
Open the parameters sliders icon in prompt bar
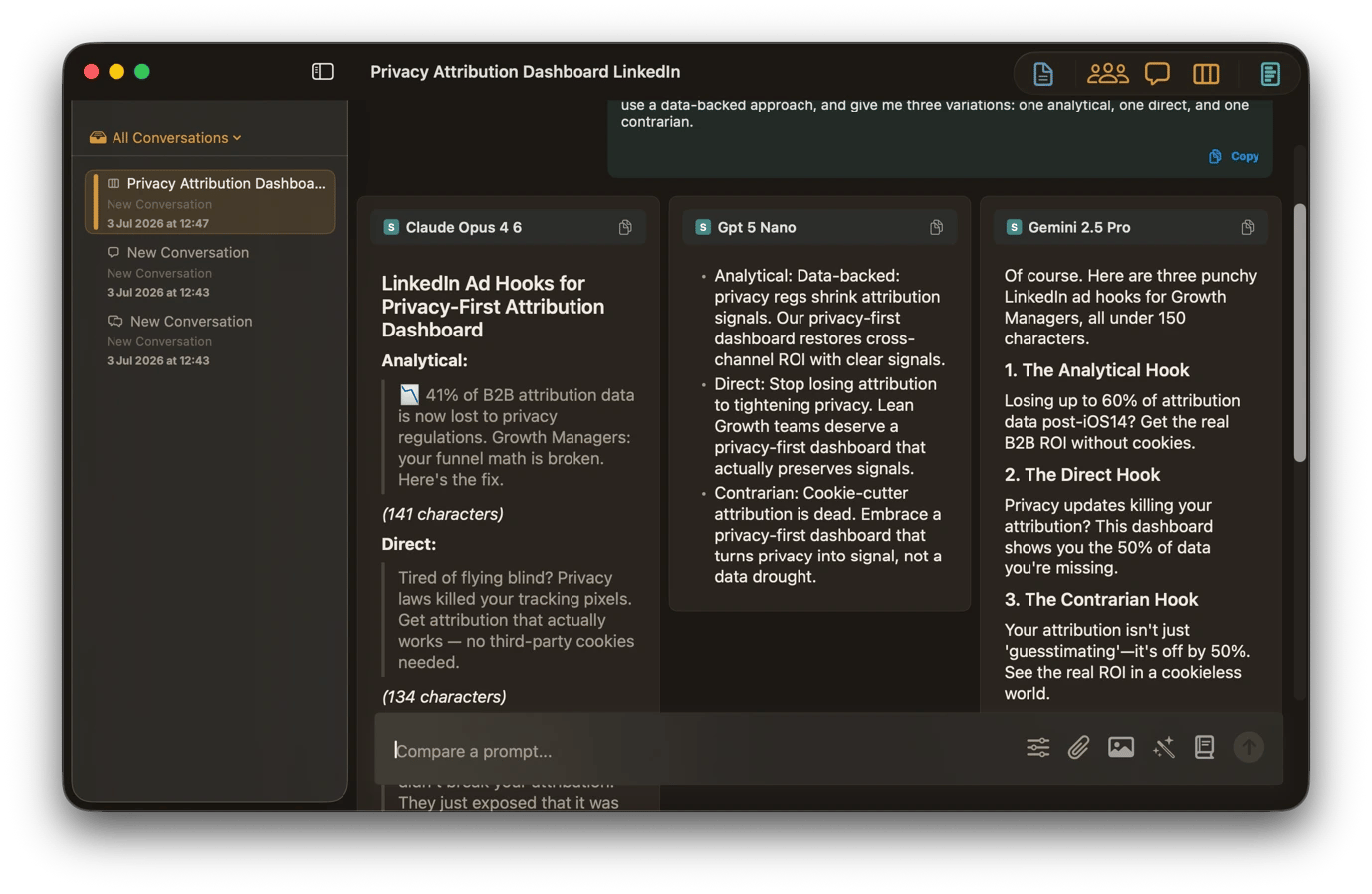[x=1037, y=747]
